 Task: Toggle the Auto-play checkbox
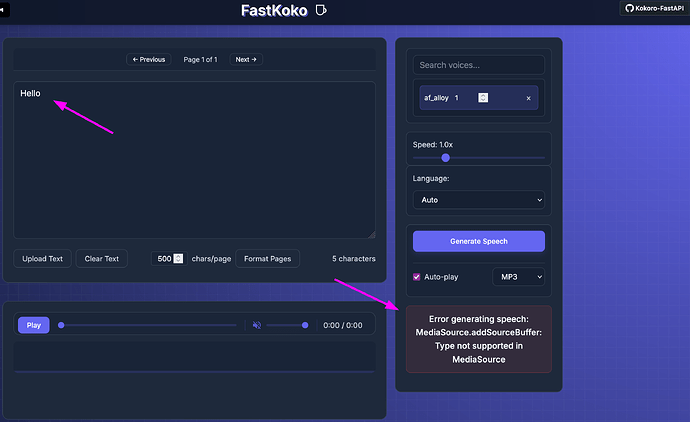(x=417, y=277)
